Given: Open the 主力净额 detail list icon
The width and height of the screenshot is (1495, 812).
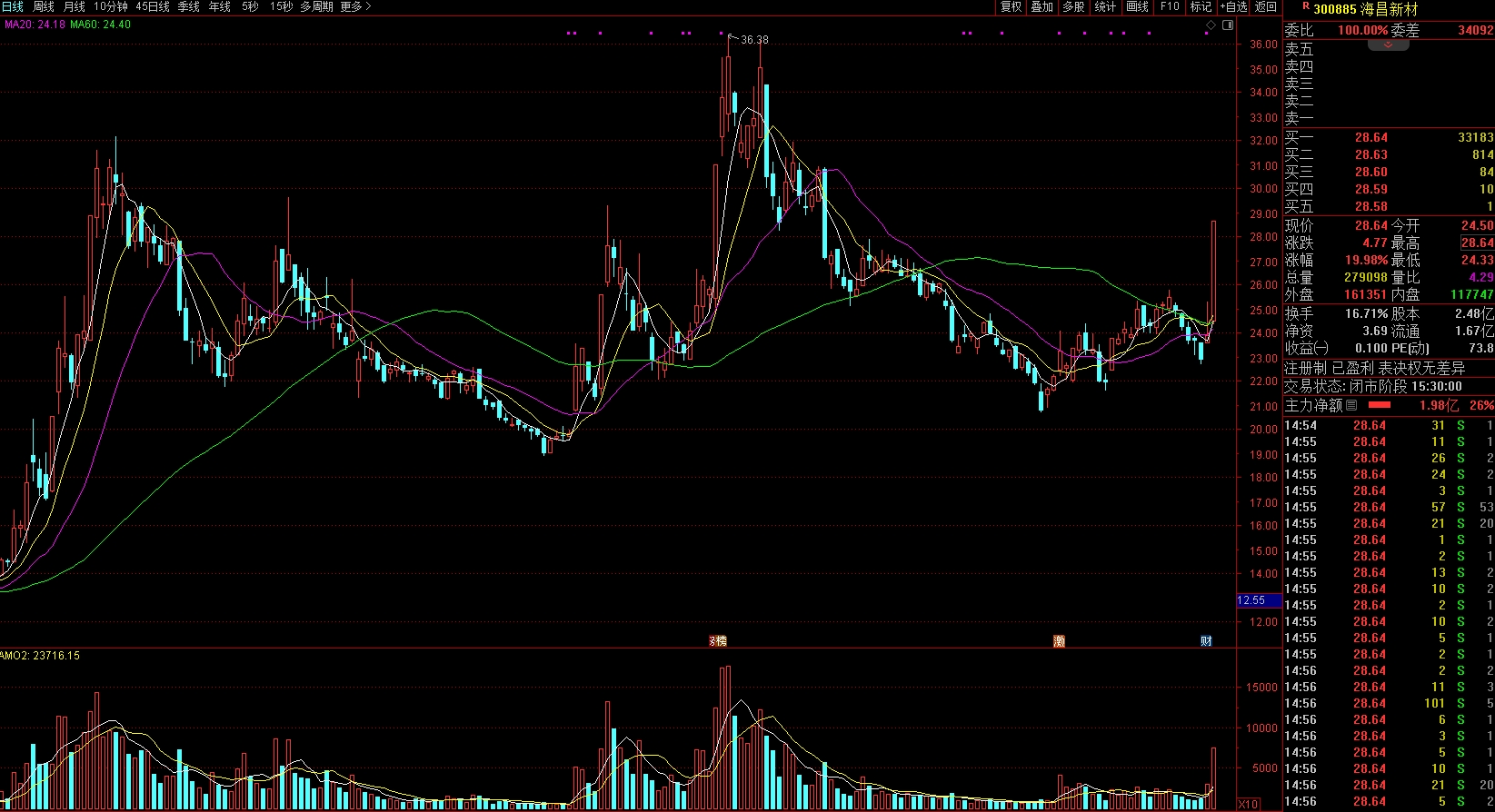Looking at the screenshot, I should 1351,406.
